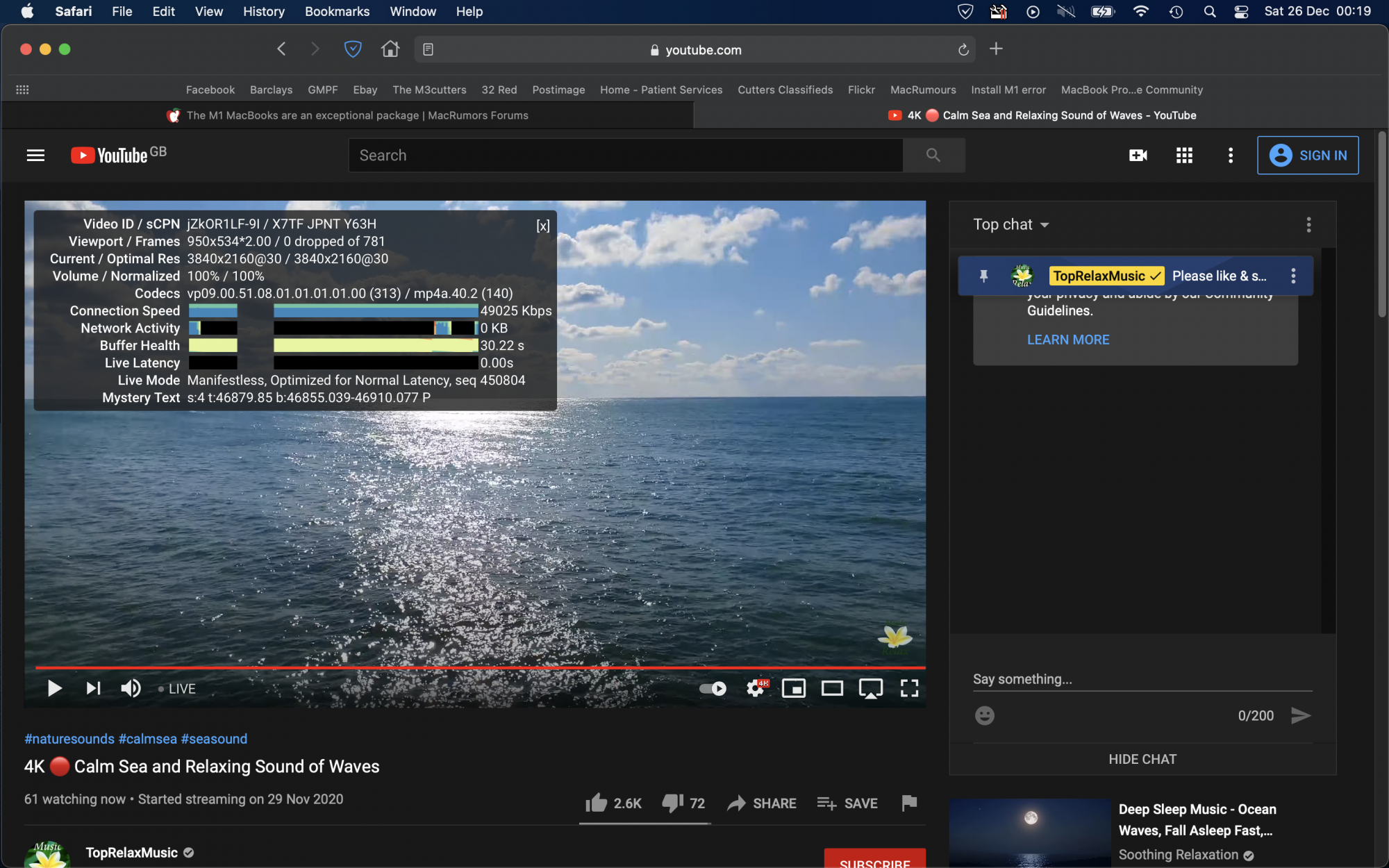Toggle the autoplay switch in player
Image resolution: width=1389 pixels, height=868 pixels.
pyautogui.click(x=713, y=688)
